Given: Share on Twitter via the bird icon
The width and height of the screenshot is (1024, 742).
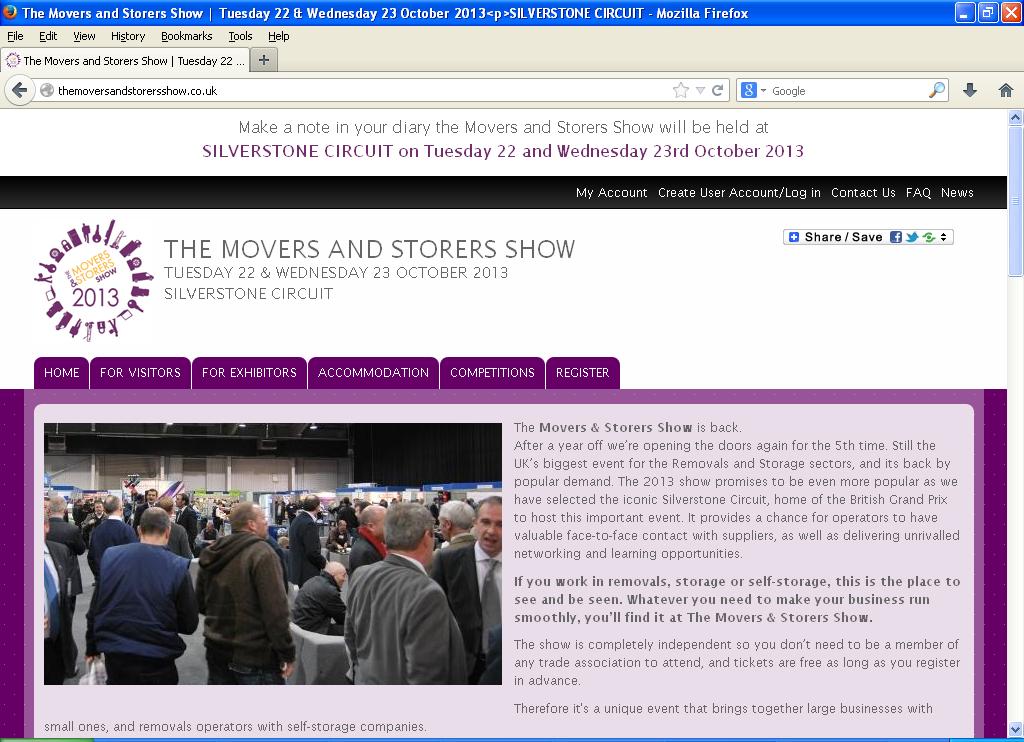Looking at the screenshot, I should click(912, 237).
